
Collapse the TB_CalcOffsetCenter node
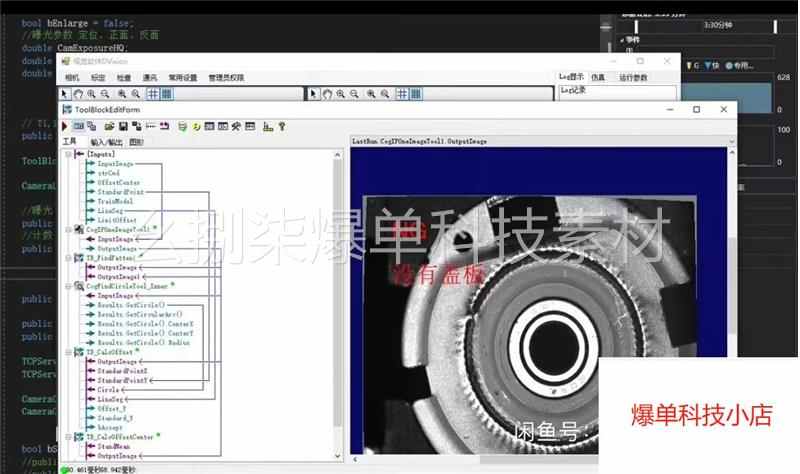(x=68, y=437)
